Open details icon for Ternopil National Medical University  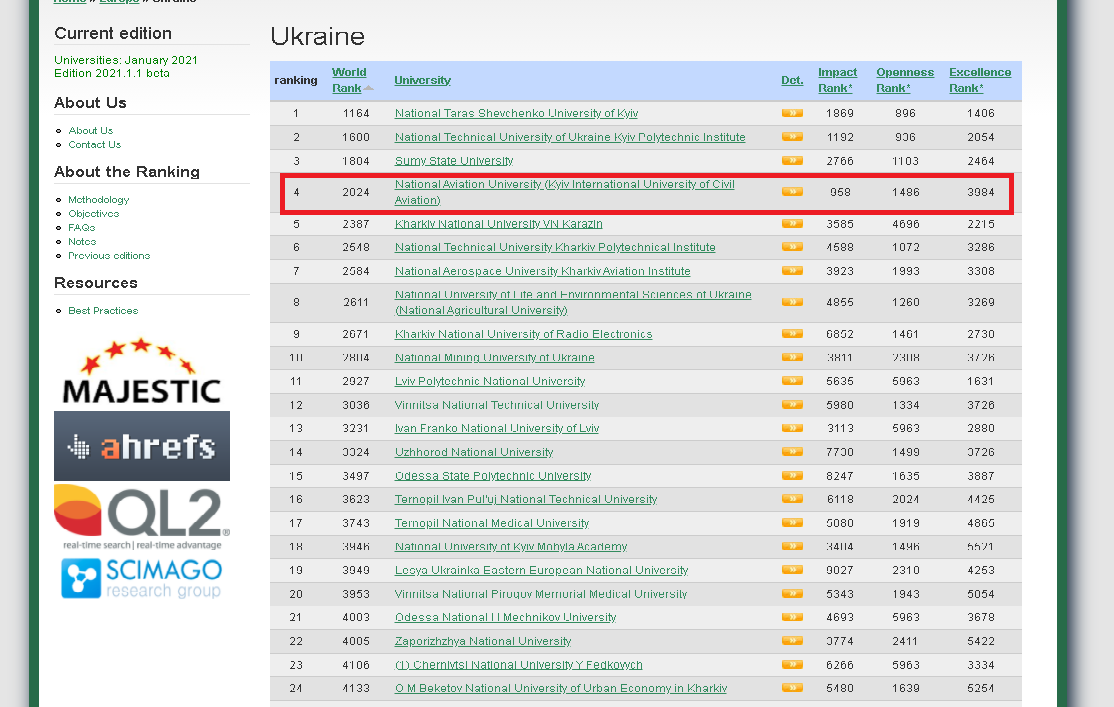pos(792,523)
